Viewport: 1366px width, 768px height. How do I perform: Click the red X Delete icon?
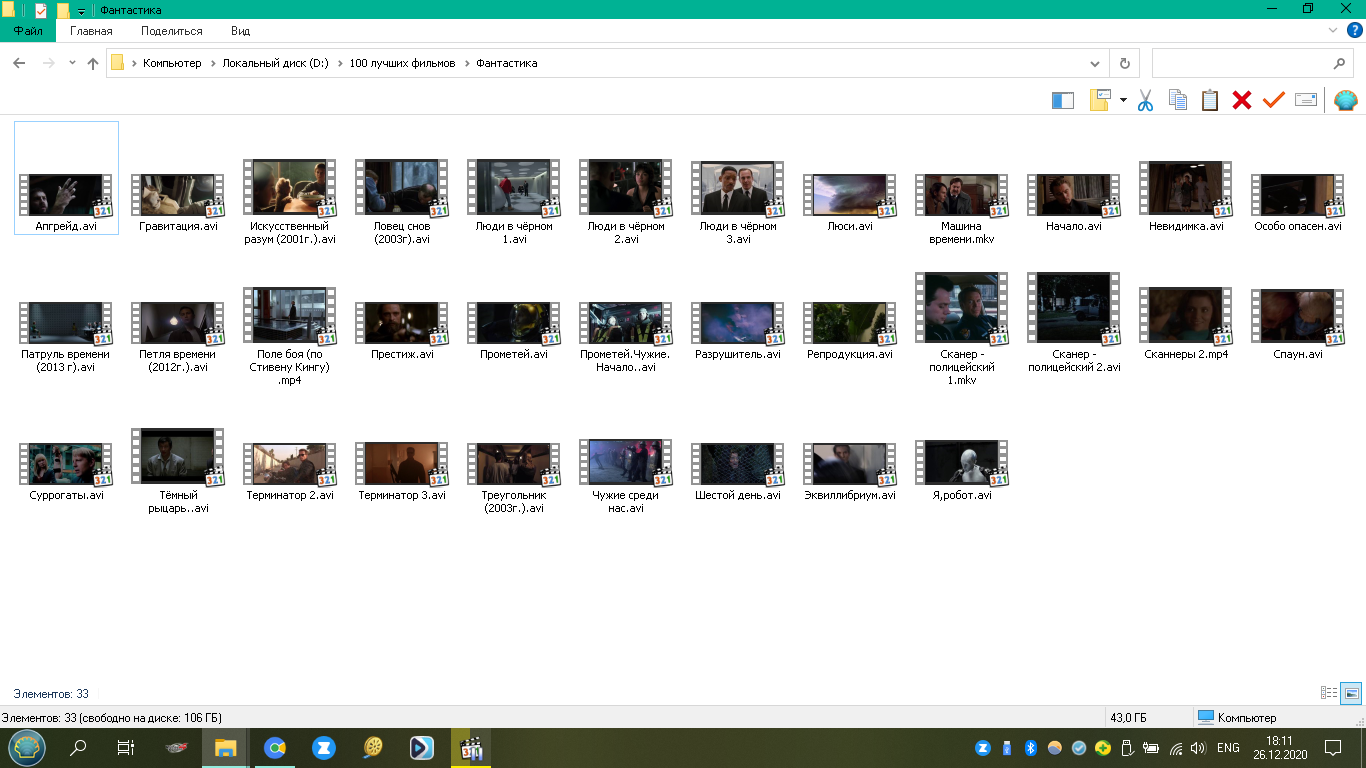pos(1242,100)
